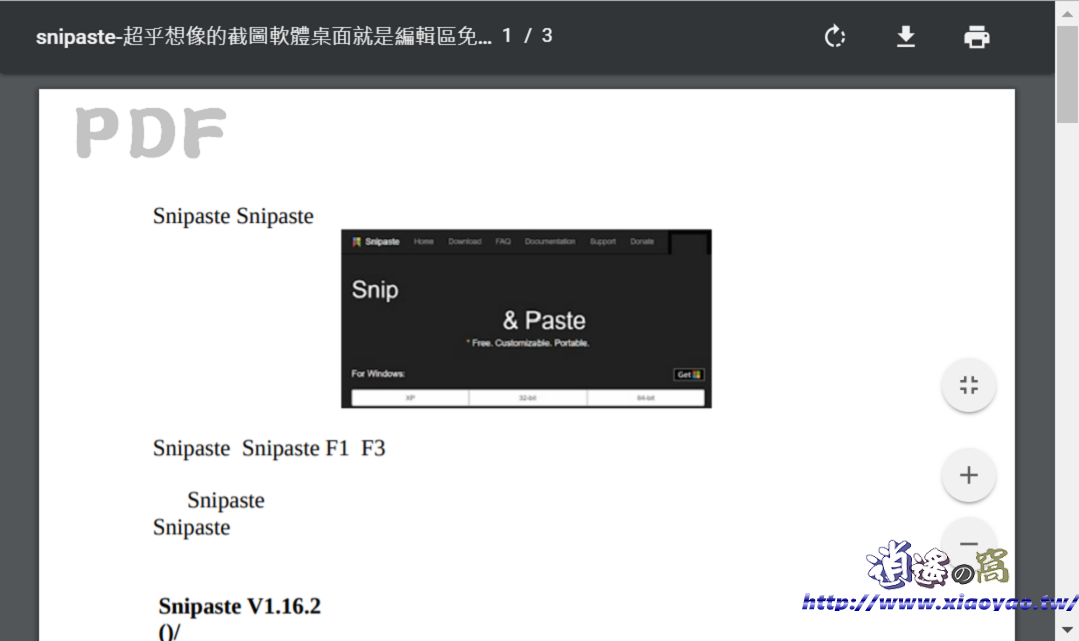Zoom out with the minus button
This screenshot has width=1079, height=641.
click(x=968, y=543)
